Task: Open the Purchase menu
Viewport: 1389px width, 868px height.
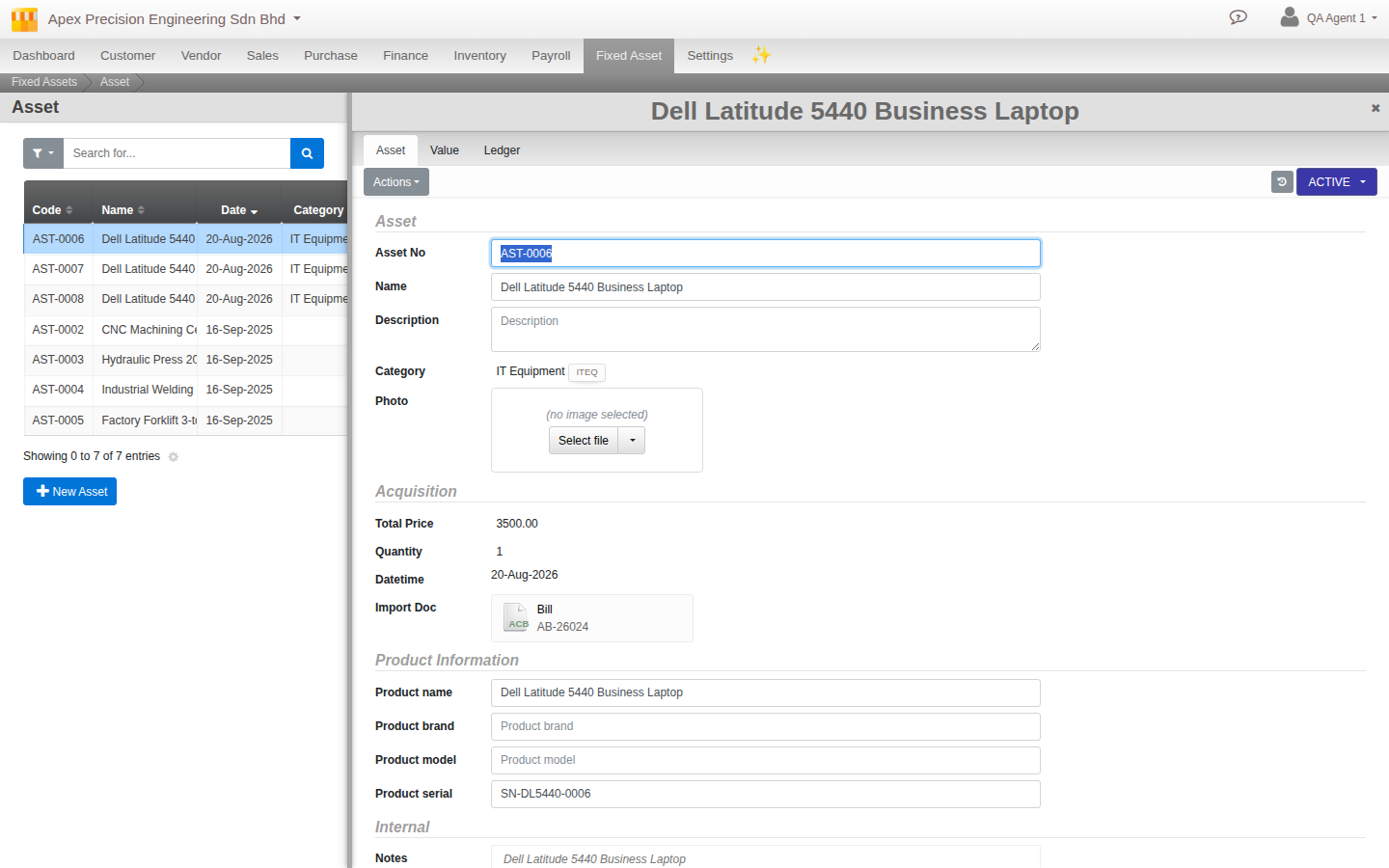Action: 331,56
